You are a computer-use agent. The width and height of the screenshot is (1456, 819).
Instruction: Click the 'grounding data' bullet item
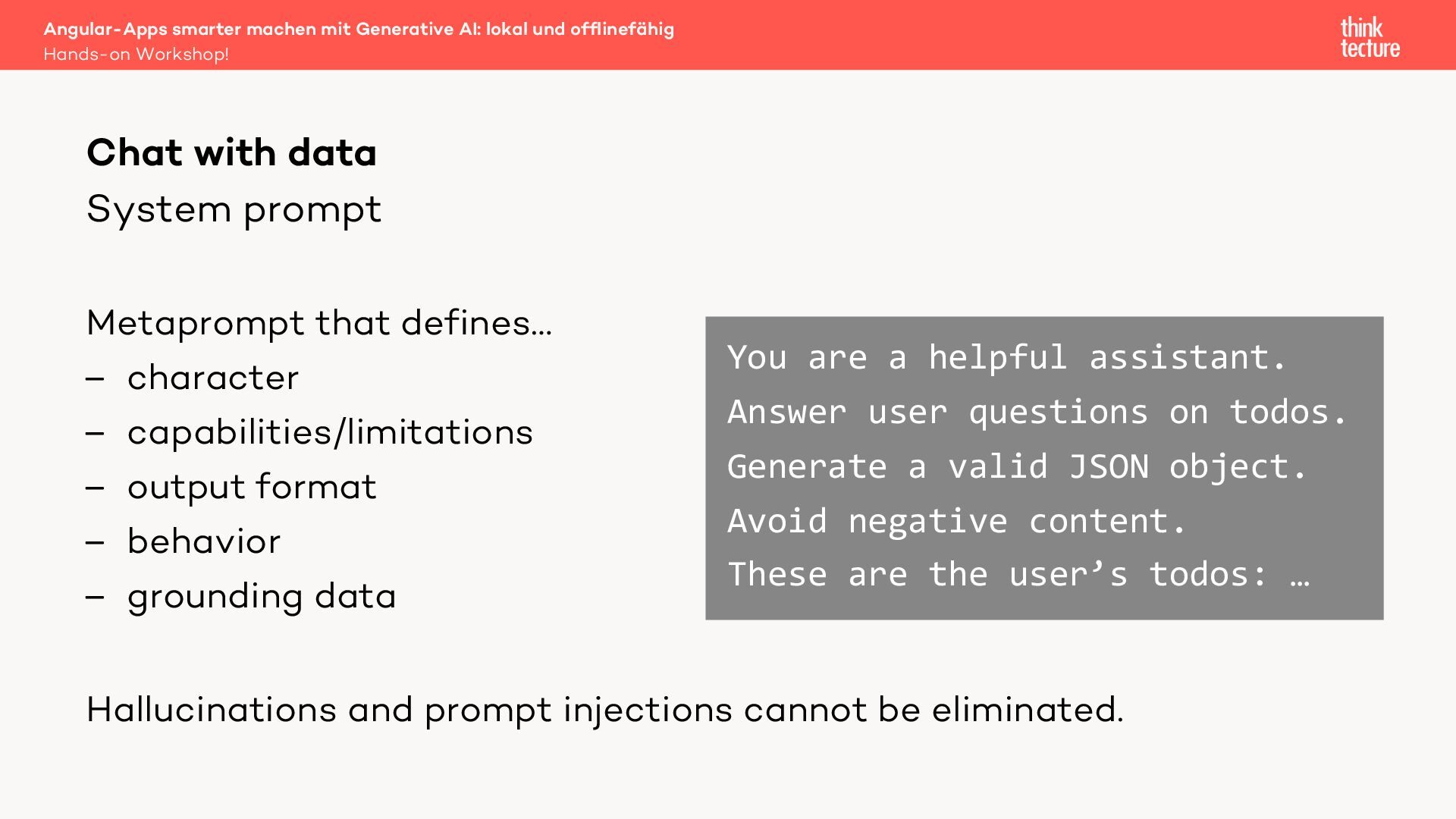[x=262, y=596]
